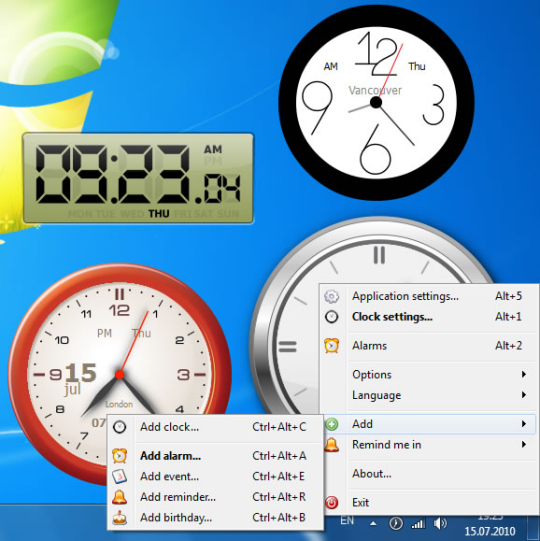The image size is (540, 541).
Task: Expand the Options submenu arrow
Action: (524, 374)
